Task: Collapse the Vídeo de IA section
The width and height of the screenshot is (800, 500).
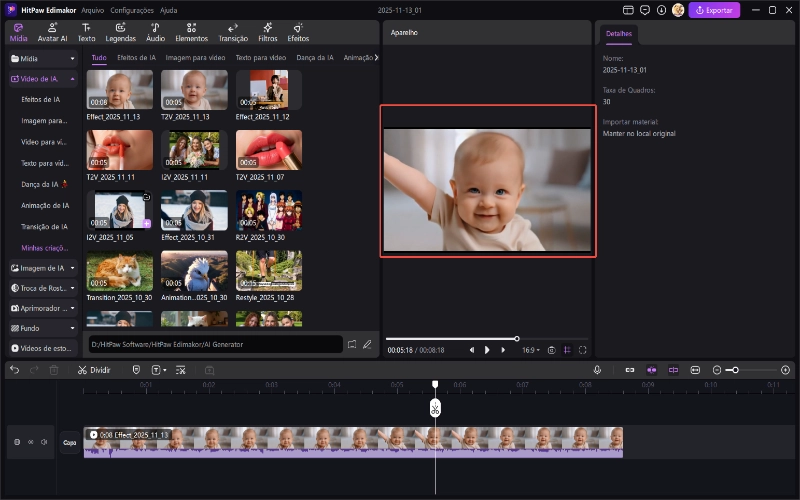Action: click(73, 78)
